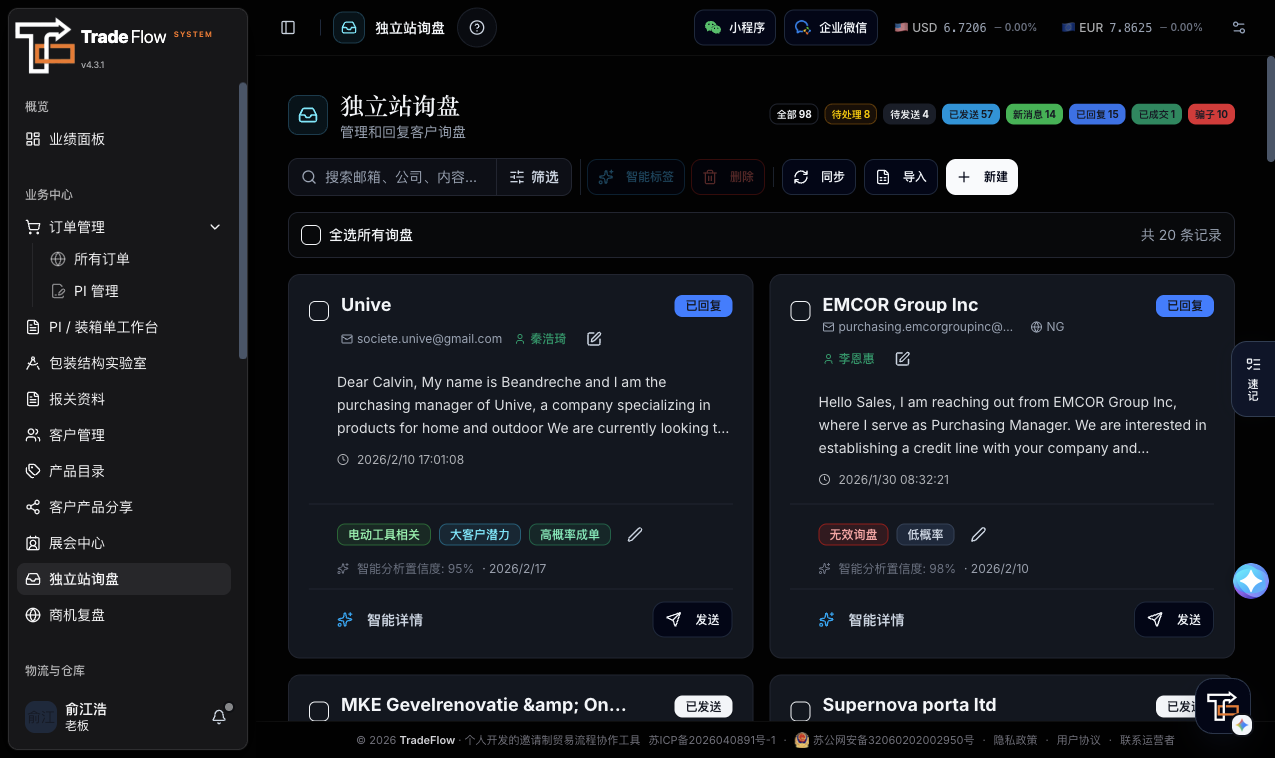Click the 新建 button

pos(982,177)
